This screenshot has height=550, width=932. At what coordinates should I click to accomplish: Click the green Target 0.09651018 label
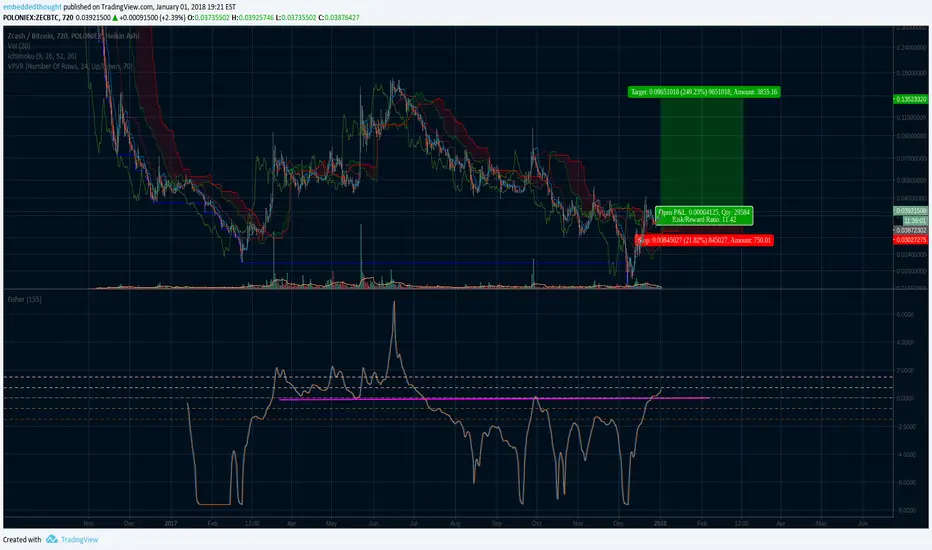click(704, 92)
